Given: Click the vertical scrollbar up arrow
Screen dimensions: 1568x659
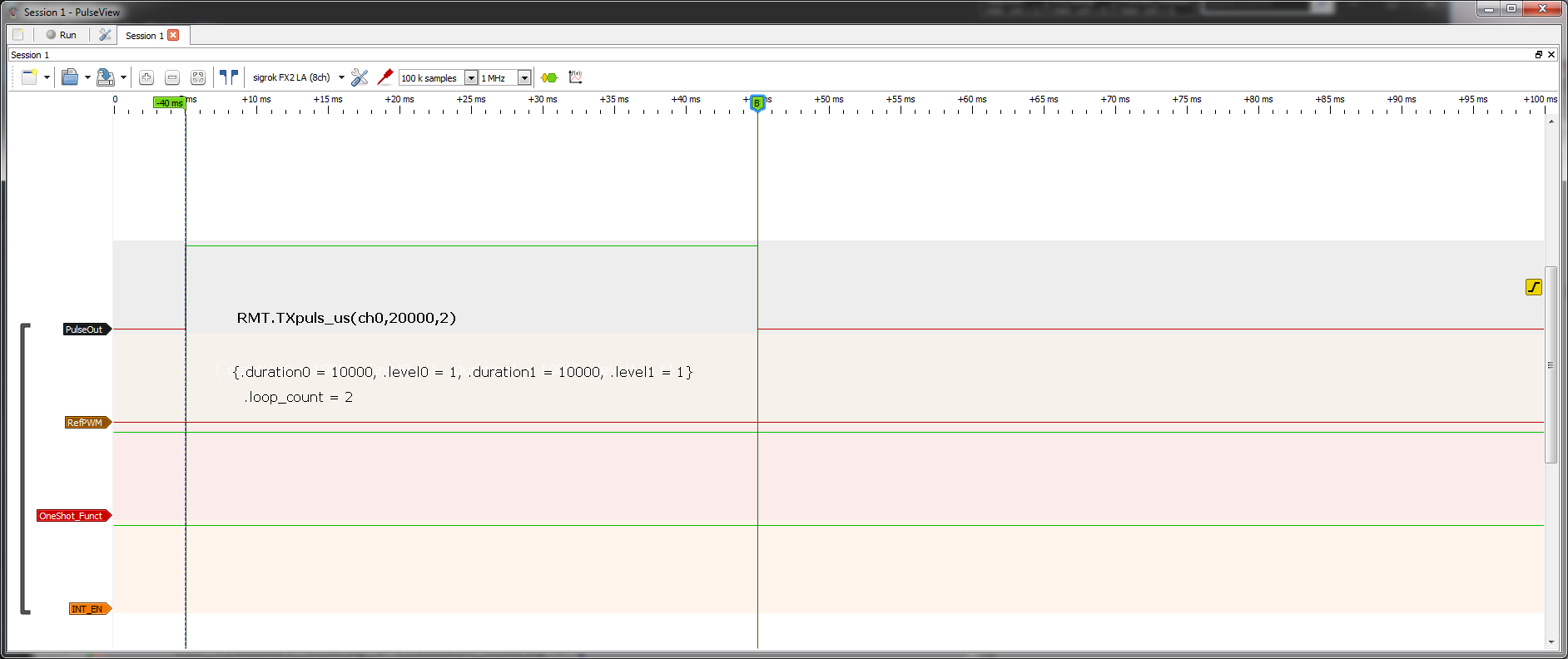Looking at the screenshot, I should click(1551, 121).
